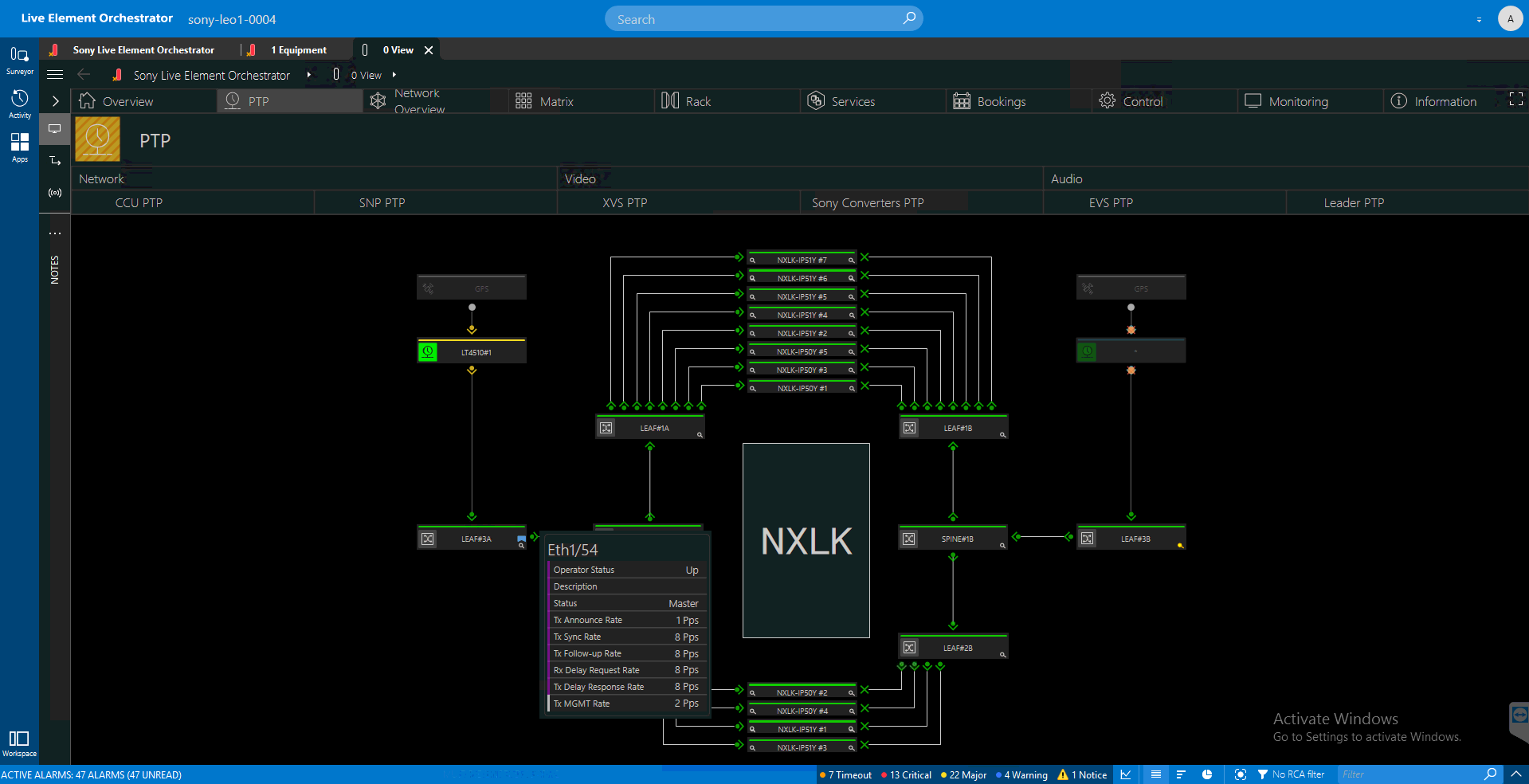Screen dimensions: 1529x784
Task: Open the Activity sidebar module
Action: (x=19, y=104)
